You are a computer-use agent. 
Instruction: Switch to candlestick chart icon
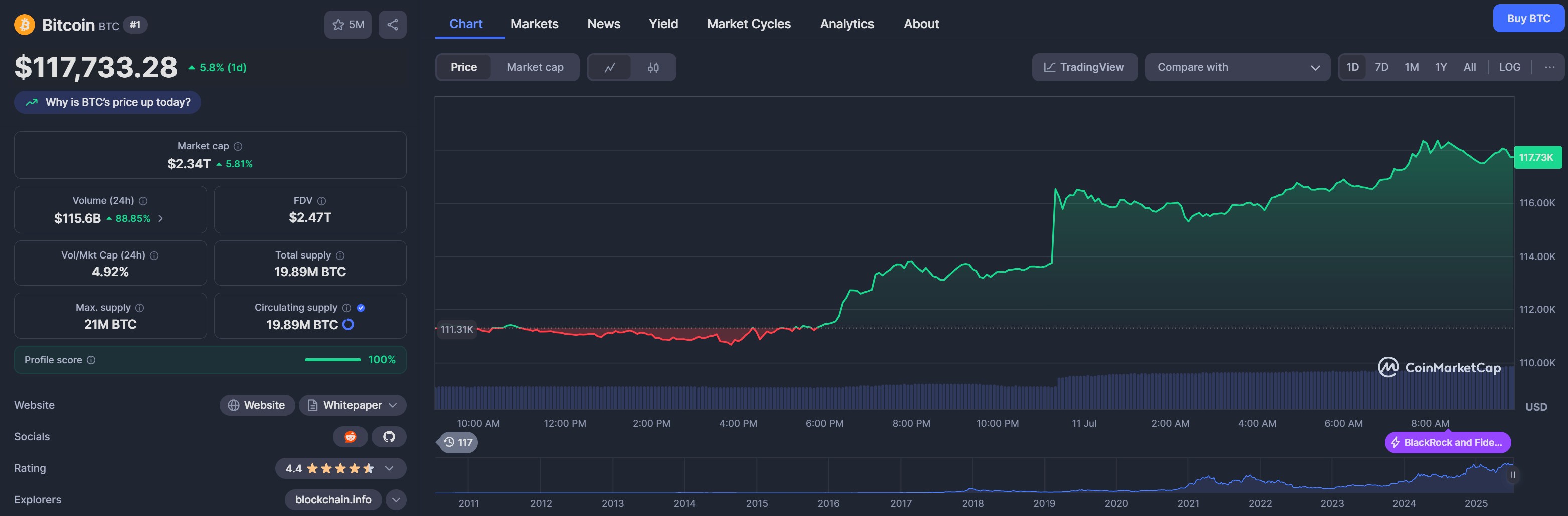(x=653, y=67)
